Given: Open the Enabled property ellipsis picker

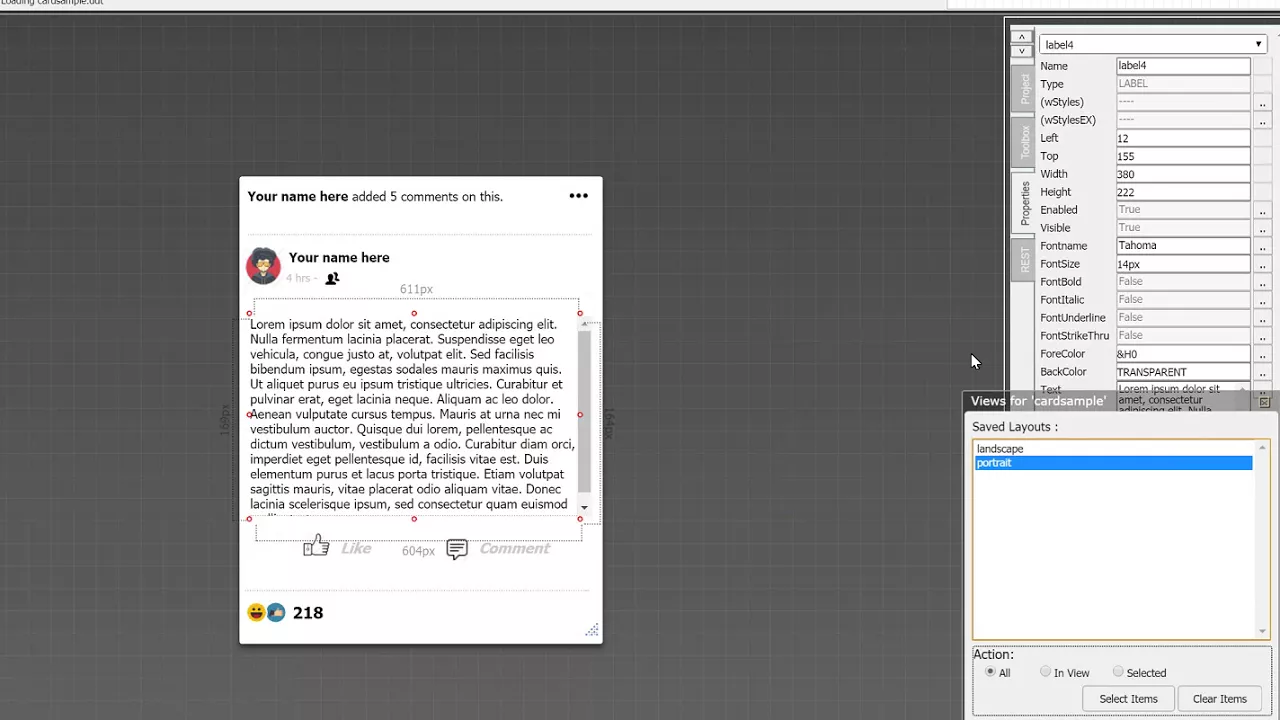Looking at the screenshot, I should coord(1262,210).
